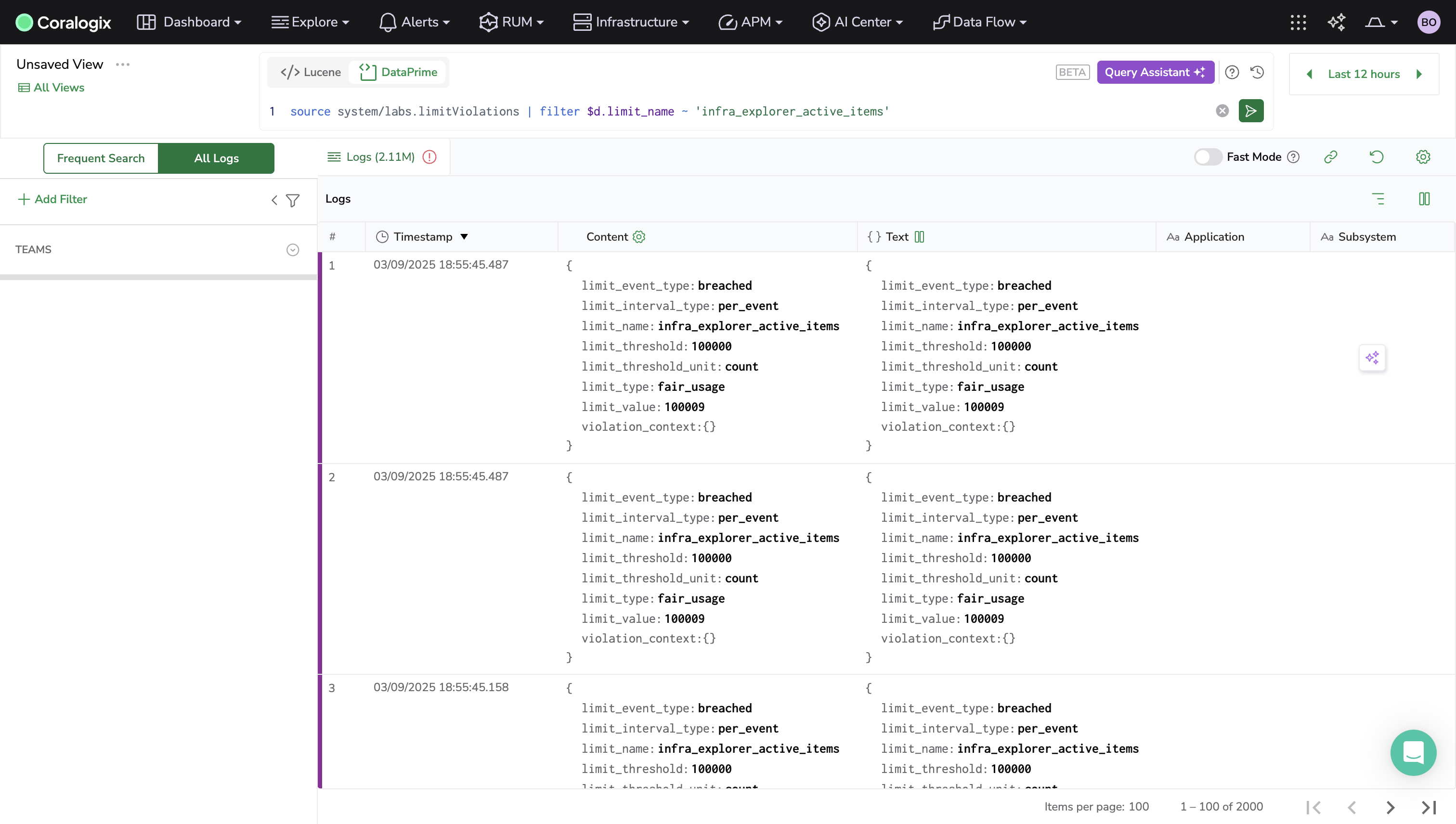Click the Query Assistant button
The height and width of the screenshot is (824, 1456).
click(1156, 72)
